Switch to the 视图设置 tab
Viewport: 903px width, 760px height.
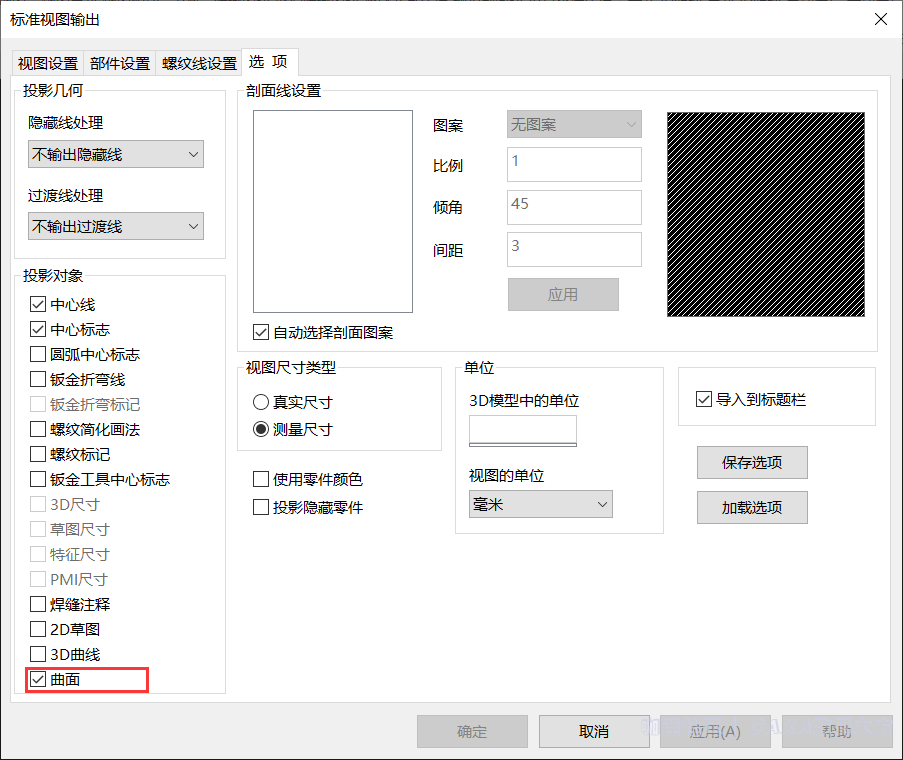[48, 63]
